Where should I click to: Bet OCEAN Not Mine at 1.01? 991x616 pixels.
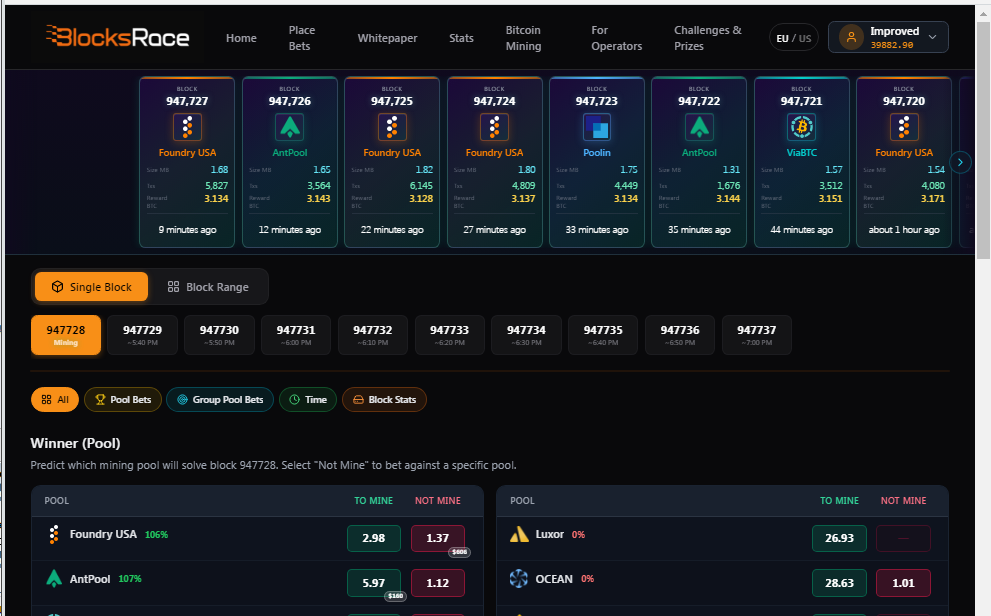(903, 583)
